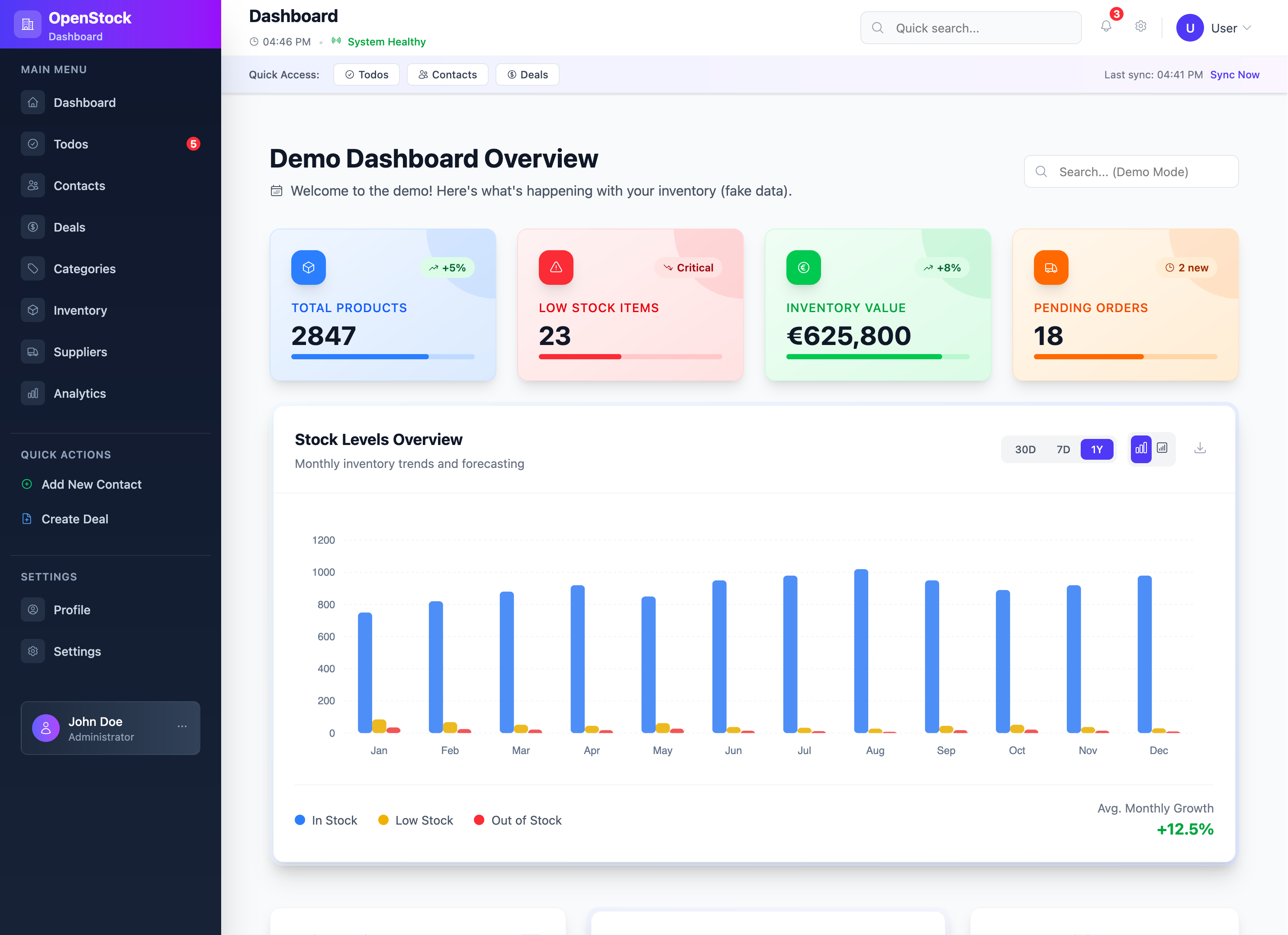1288x935 pixels.
Task: Switch chart to bar view toggle
Action: tap(1140, 449)
